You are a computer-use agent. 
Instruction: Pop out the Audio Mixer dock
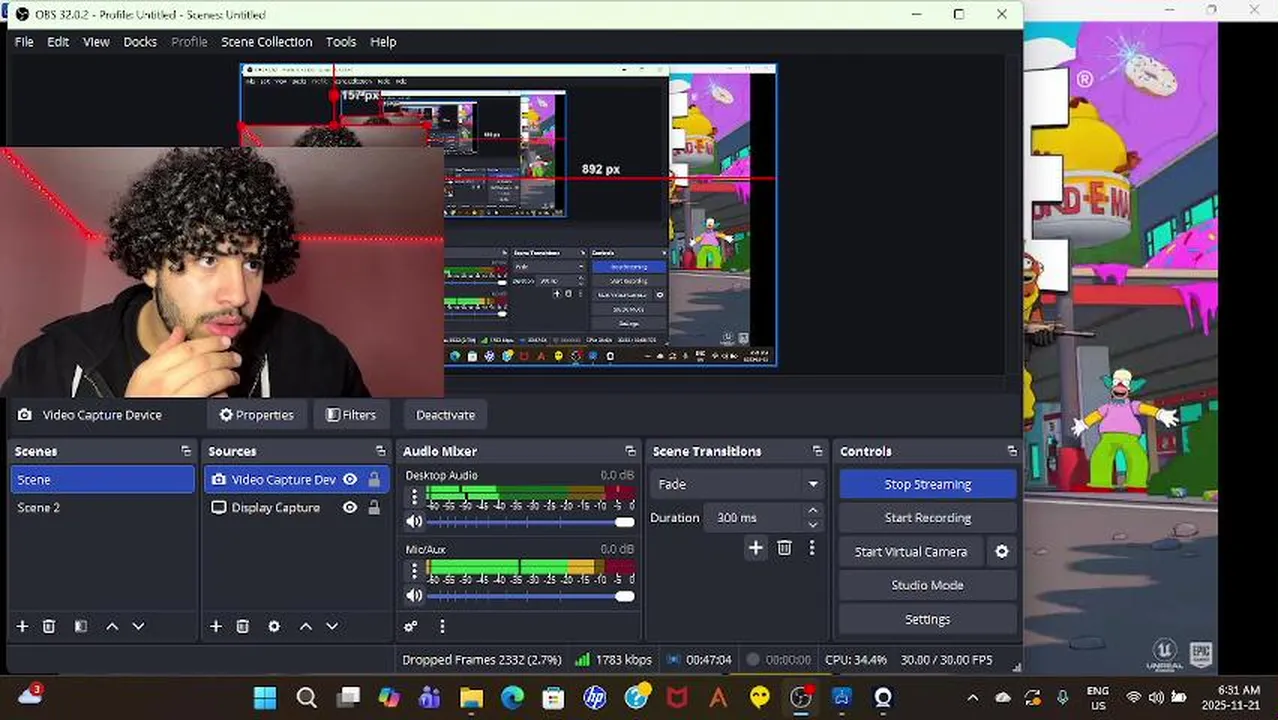(630, 451)
